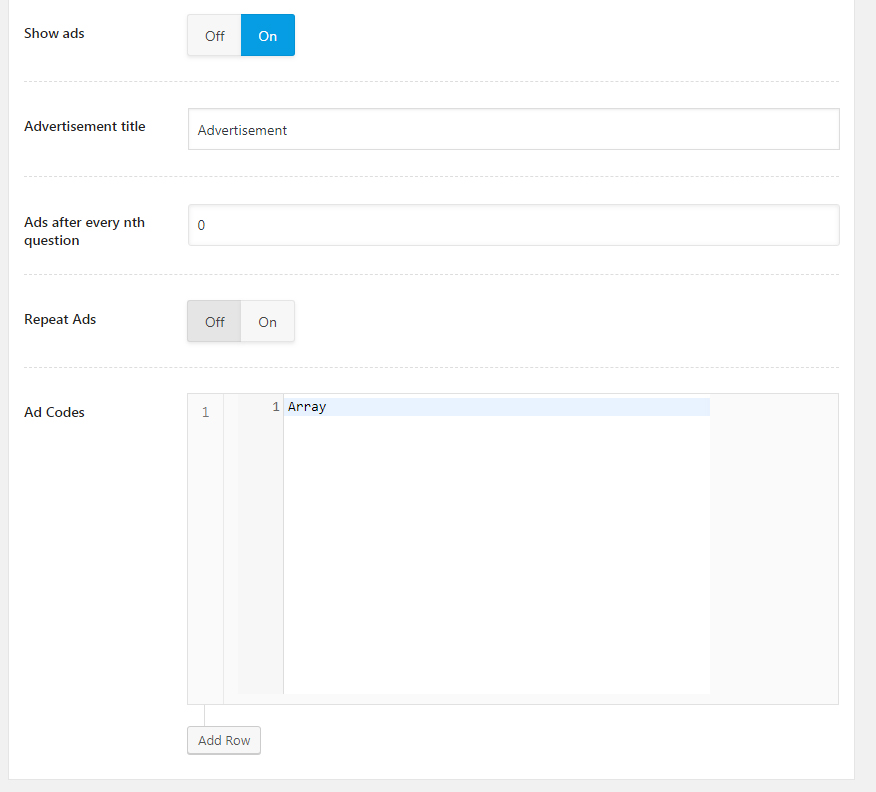The height and width of the screenshot is (792, 876).
Task: Set Repeat Ads to Off
Action: tap(215, 321)
